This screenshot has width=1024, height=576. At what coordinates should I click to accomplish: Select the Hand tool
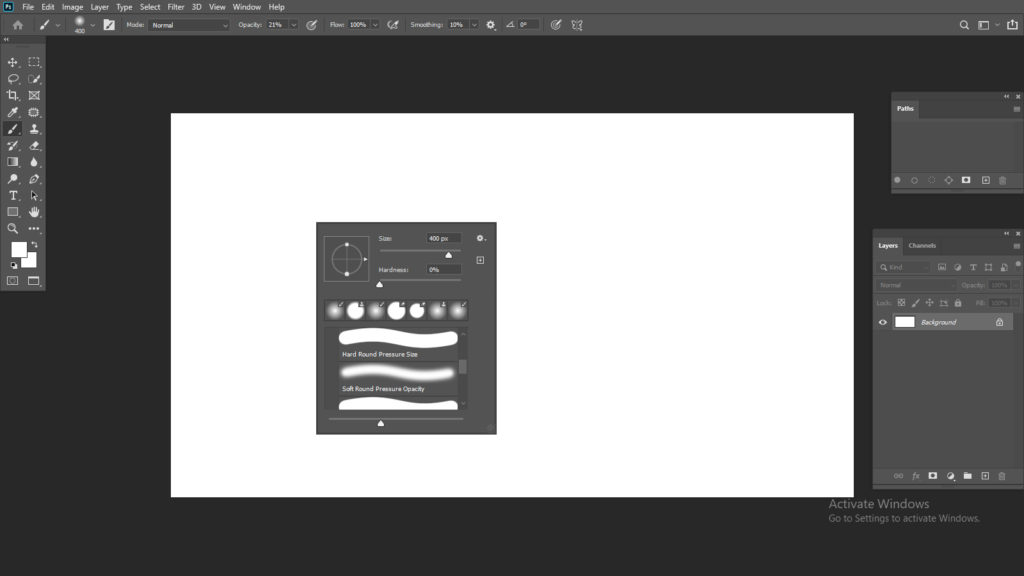[x=34, y=212]
